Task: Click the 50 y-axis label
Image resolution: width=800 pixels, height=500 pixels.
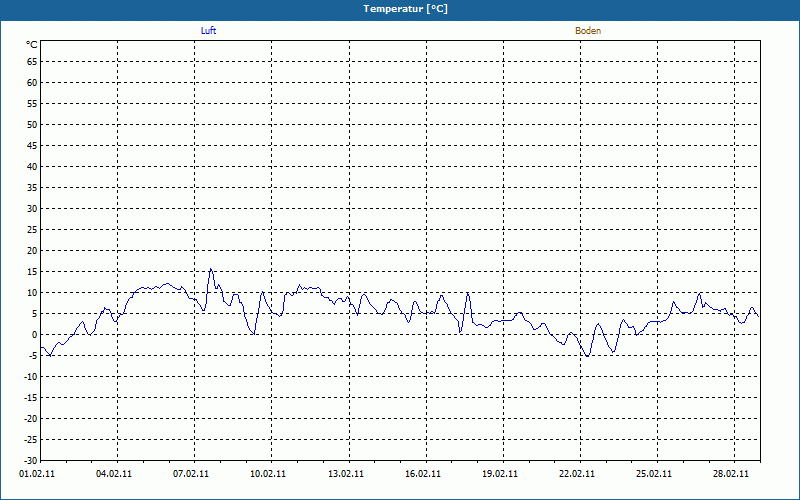Action: (32, 124)
